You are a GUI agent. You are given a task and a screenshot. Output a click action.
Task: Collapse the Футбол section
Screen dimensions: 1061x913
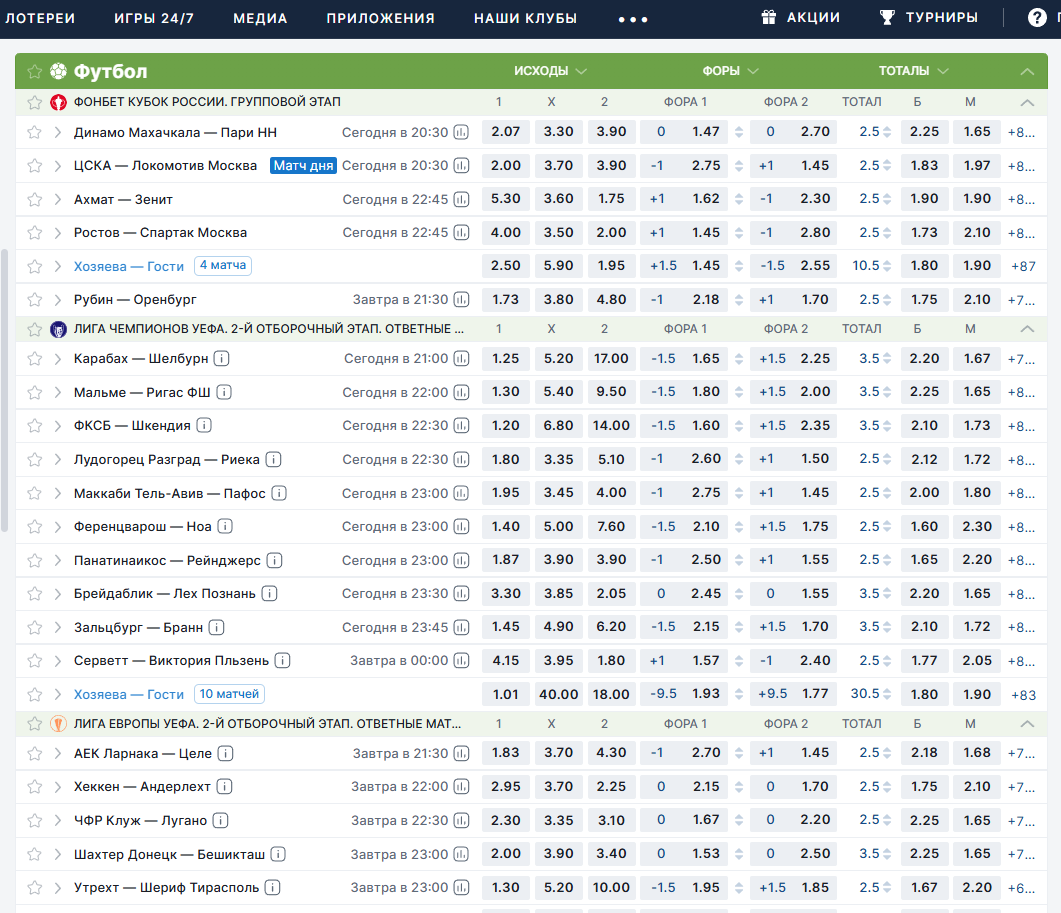[x=1027, y=72]
